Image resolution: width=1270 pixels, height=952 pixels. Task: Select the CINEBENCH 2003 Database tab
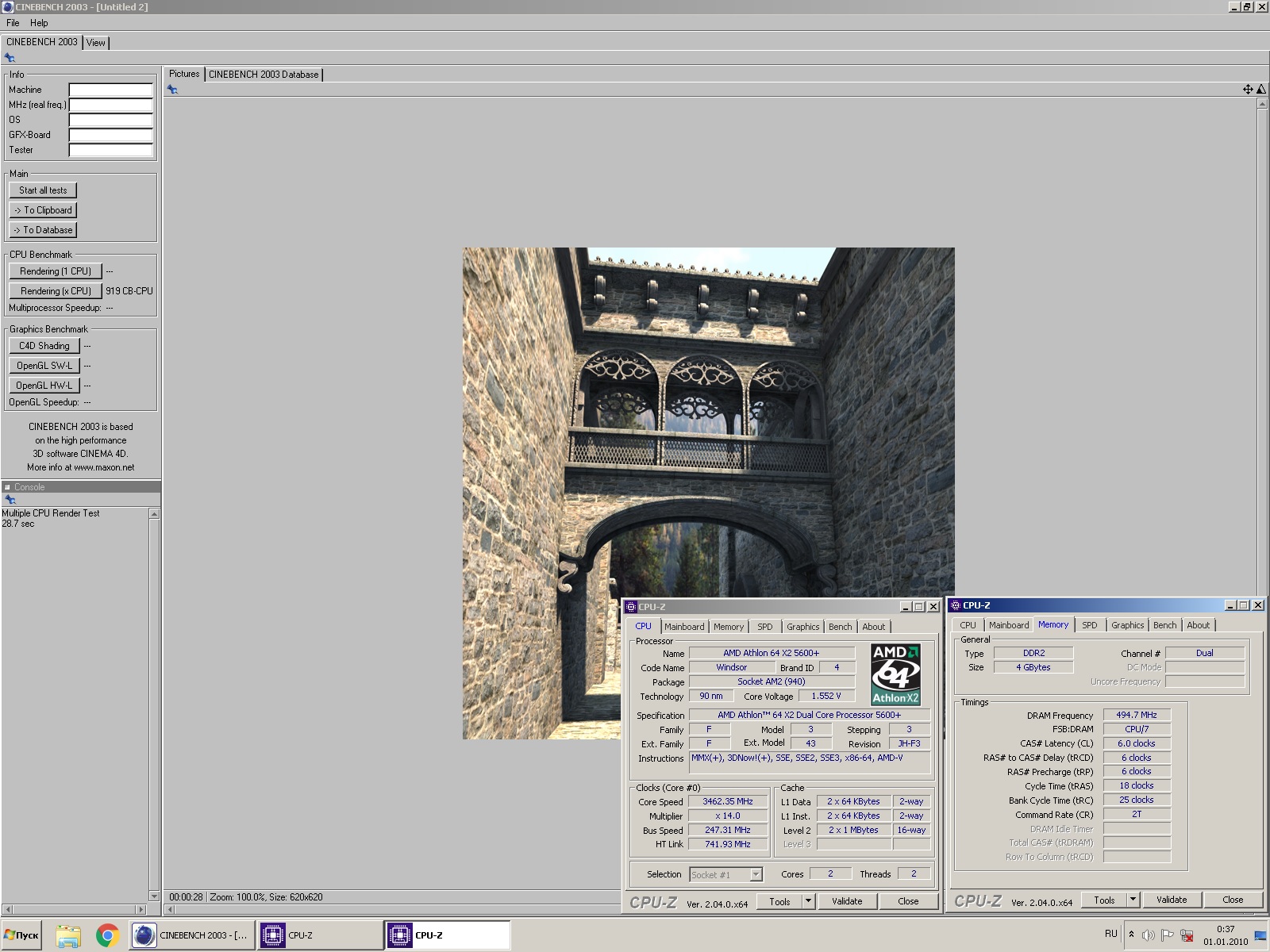(x=264, y=75)
